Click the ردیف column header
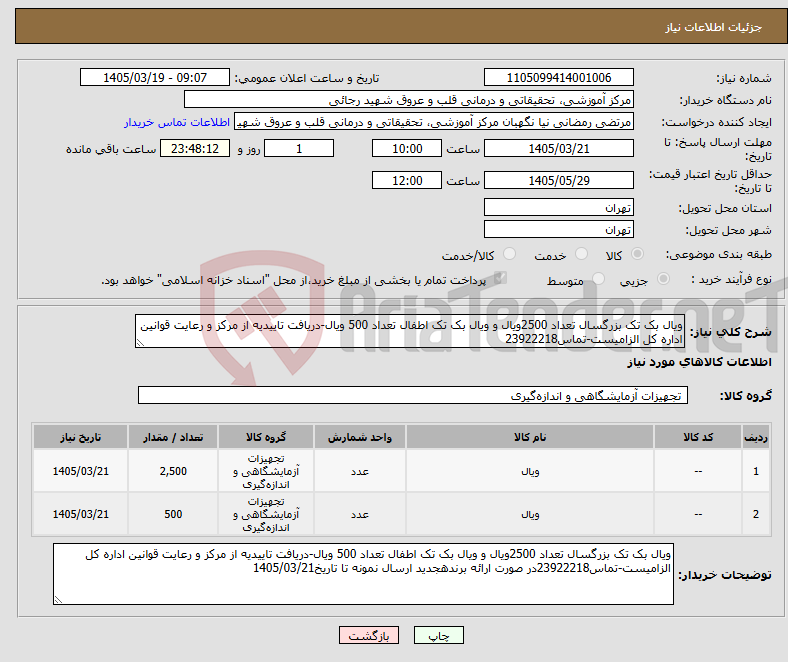The width and height of the screenshot is (788, 662). click(x=756, y=437)
